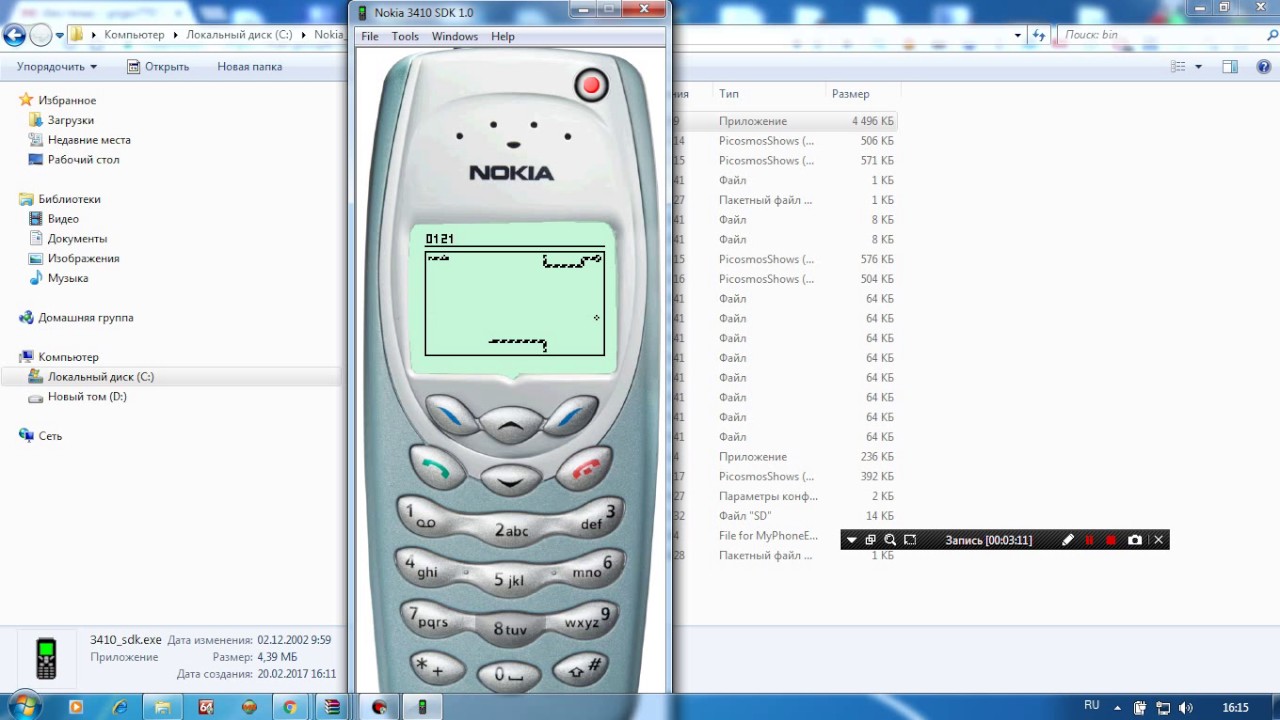
Task: Click Компьютер in the address bar breadcrumb
Action: pyautogui.click(x=134, y=35)
